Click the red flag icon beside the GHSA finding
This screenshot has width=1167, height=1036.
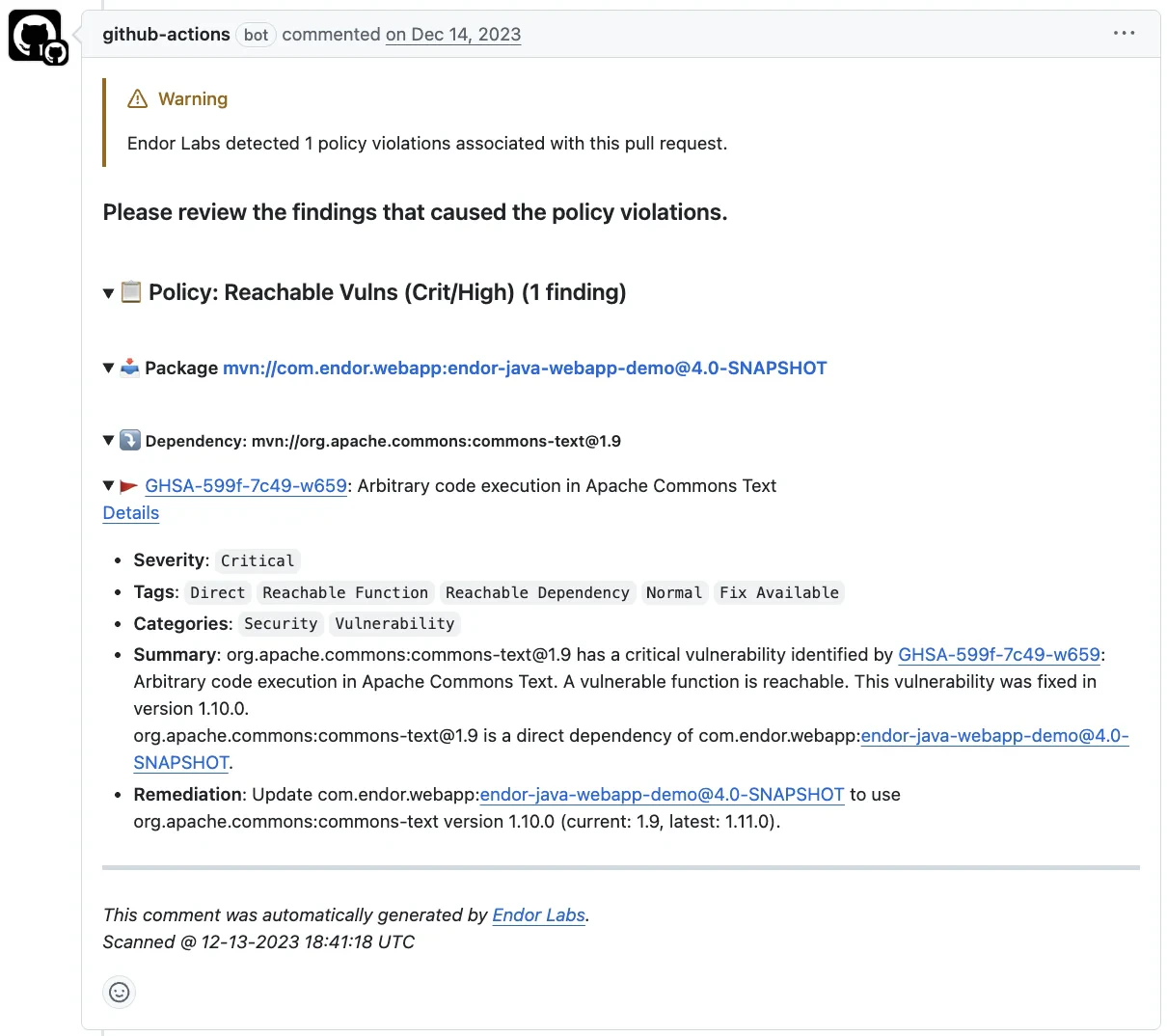coord(128,485)
